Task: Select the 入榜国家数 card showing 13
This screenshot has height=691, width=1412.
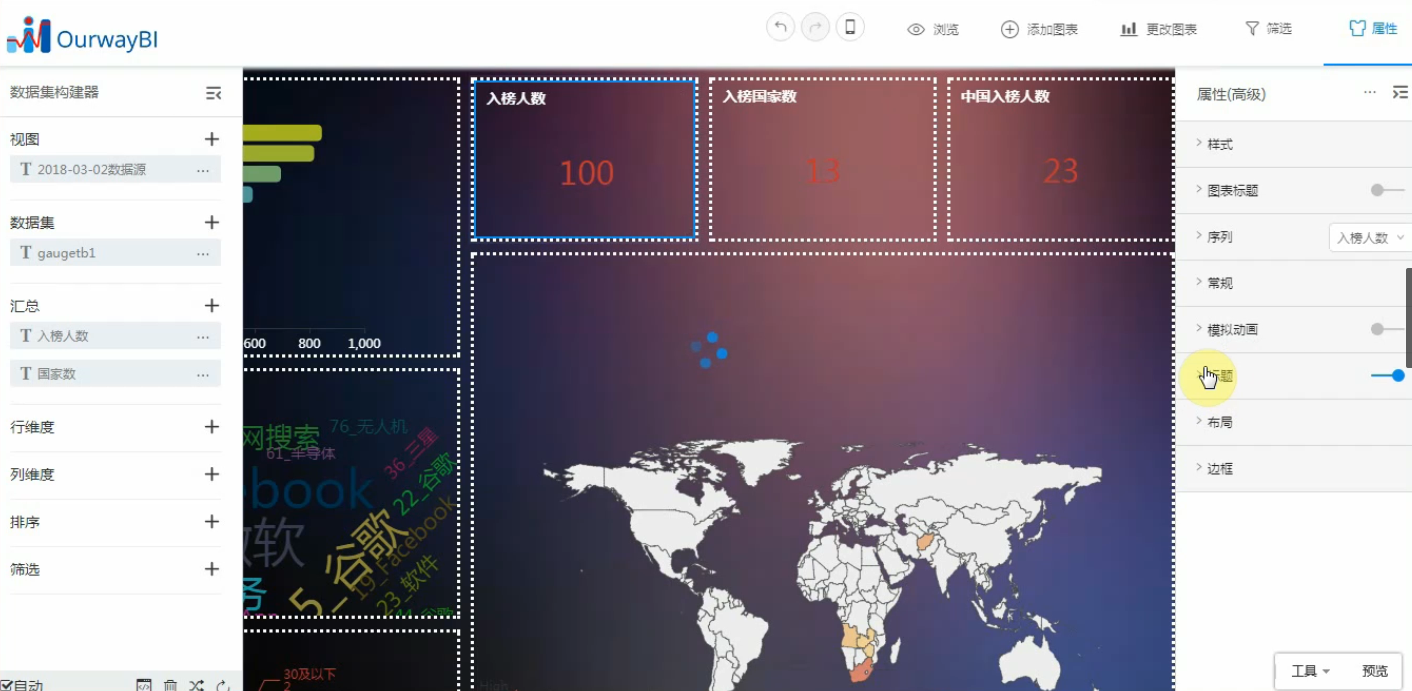Action: (x=822, y=159)
